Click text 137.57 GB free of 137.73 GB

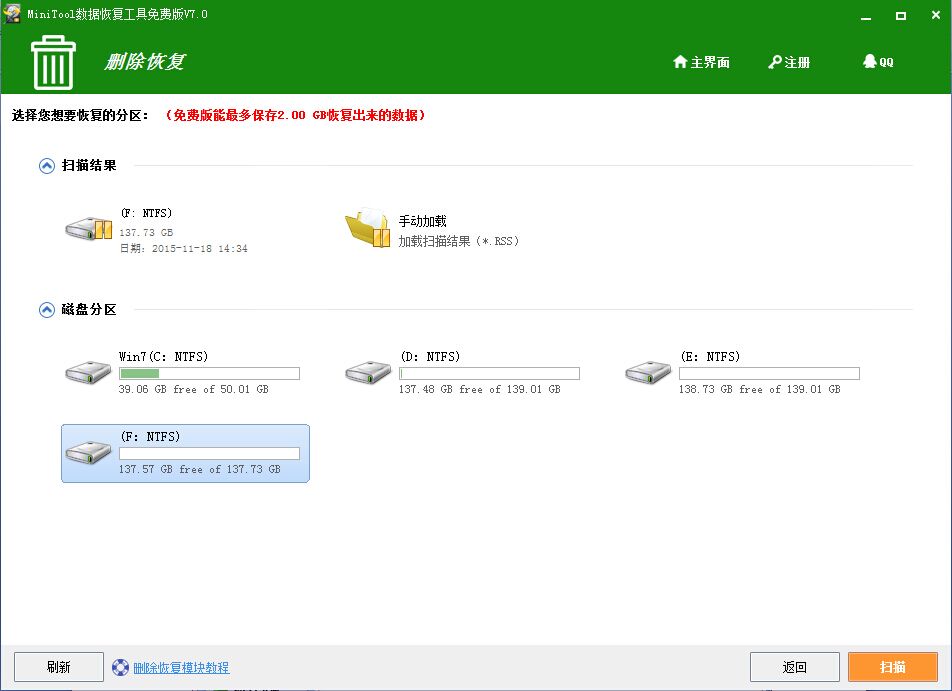(200, 469)
